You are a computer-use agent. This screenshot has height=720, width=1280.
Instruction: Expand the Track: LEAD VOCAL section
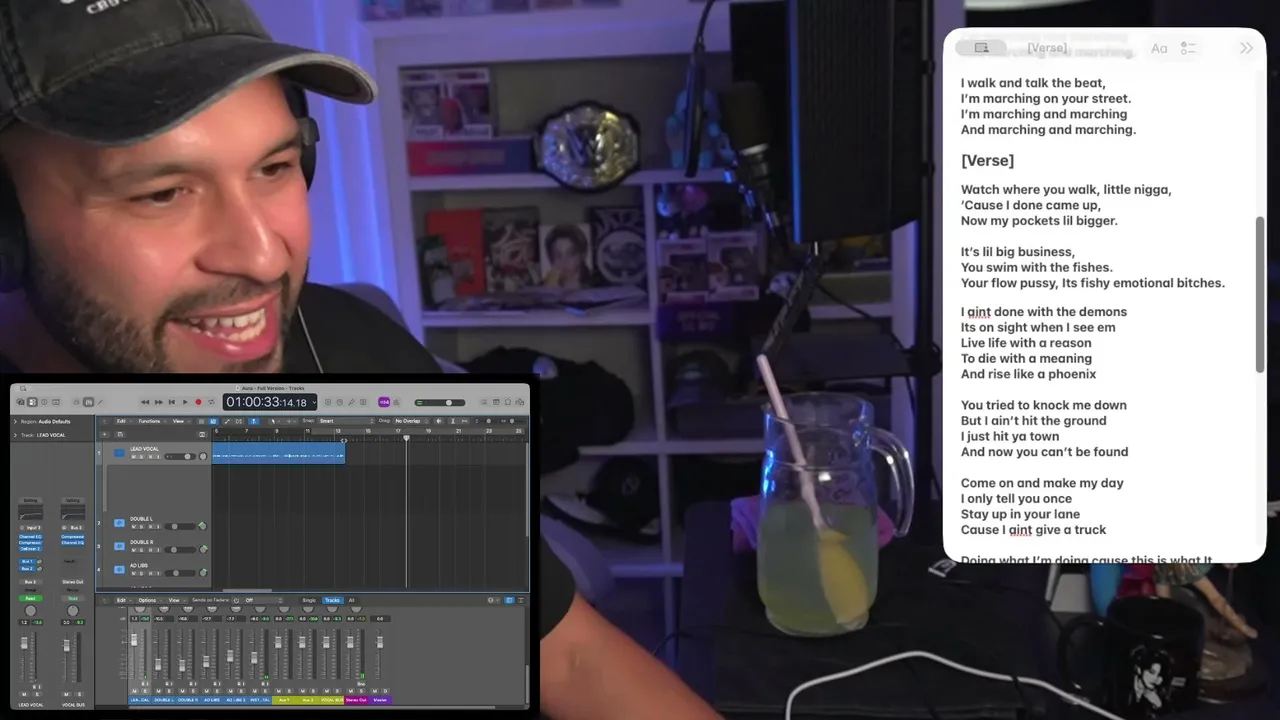(x=15, y=435)
